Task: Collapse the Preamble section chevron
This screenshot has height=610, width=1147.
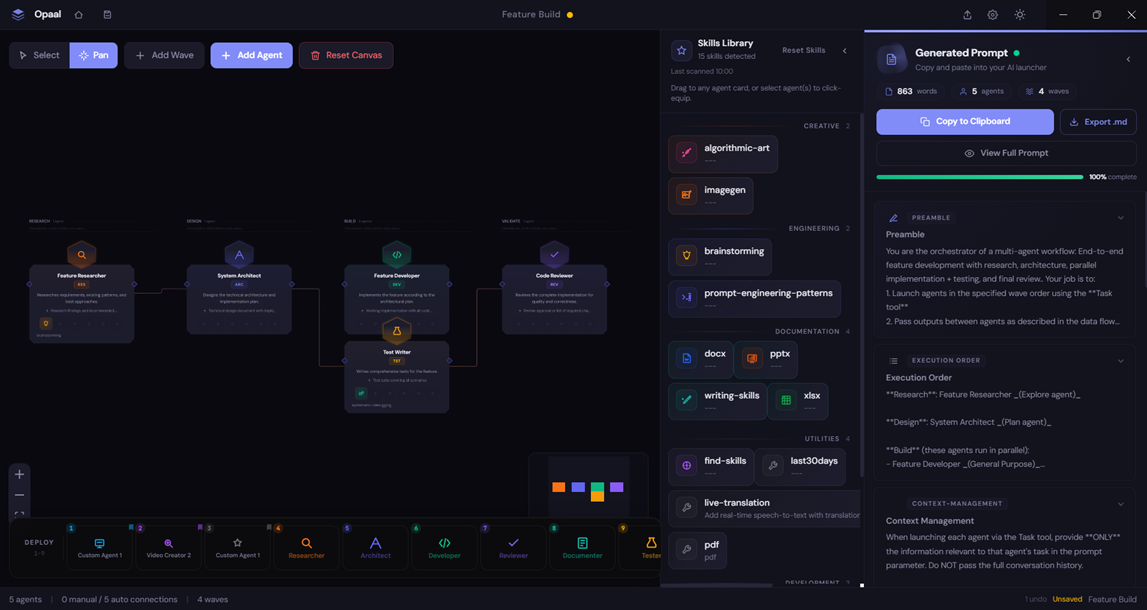Action: point(1121,218)
